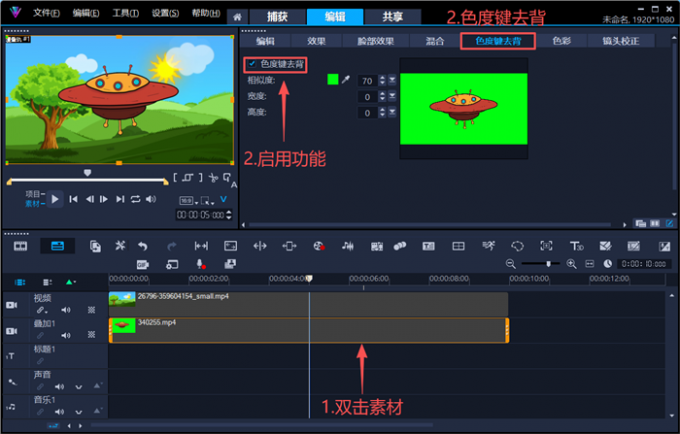Click the GIF creator icon

[x=143, y=264]
